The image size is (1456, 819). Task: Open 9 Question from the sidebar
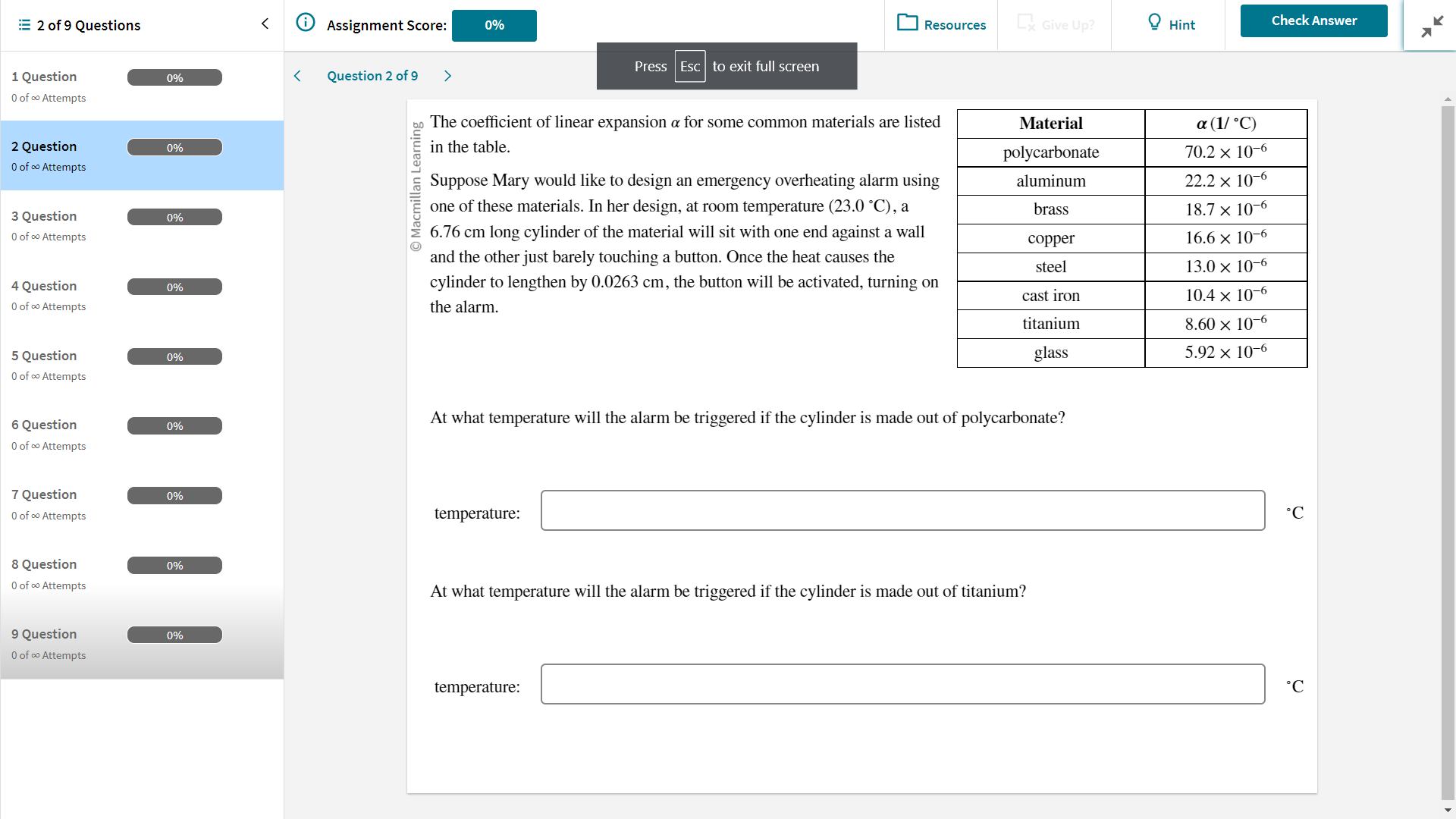(44, 634)
